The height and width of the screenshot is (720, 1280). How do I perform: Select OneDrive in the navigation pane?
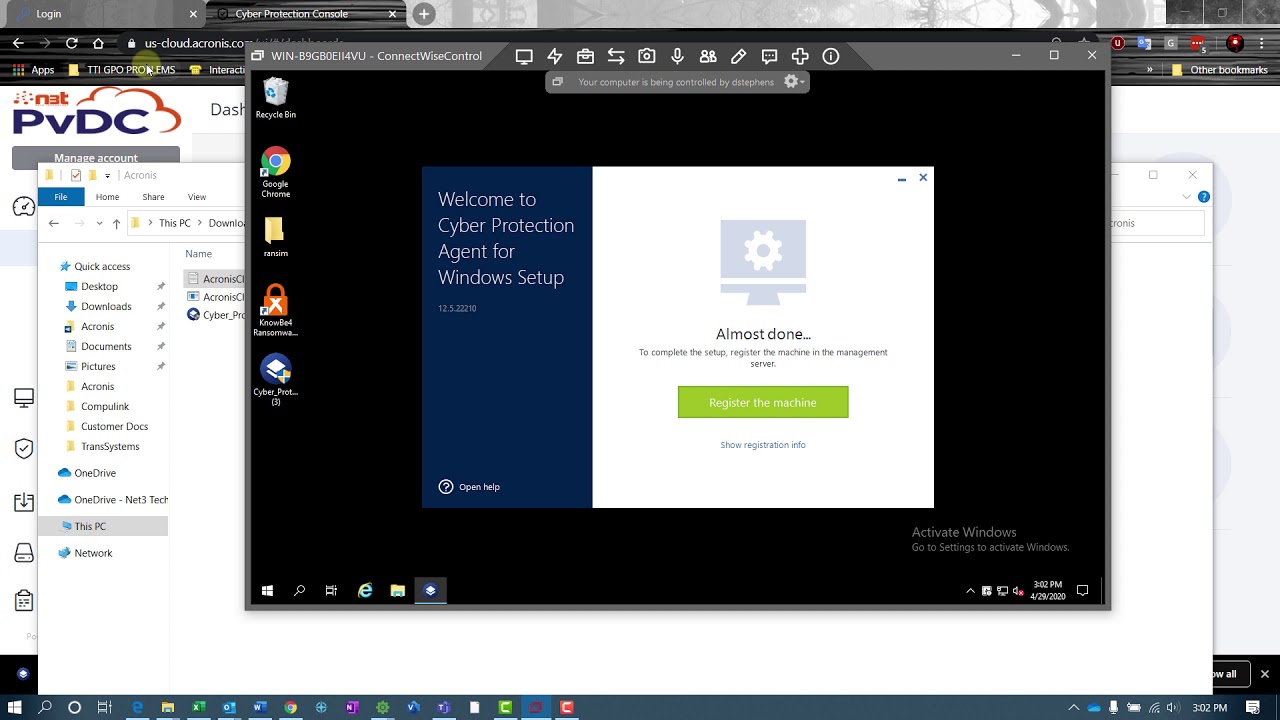click(95, 473)
